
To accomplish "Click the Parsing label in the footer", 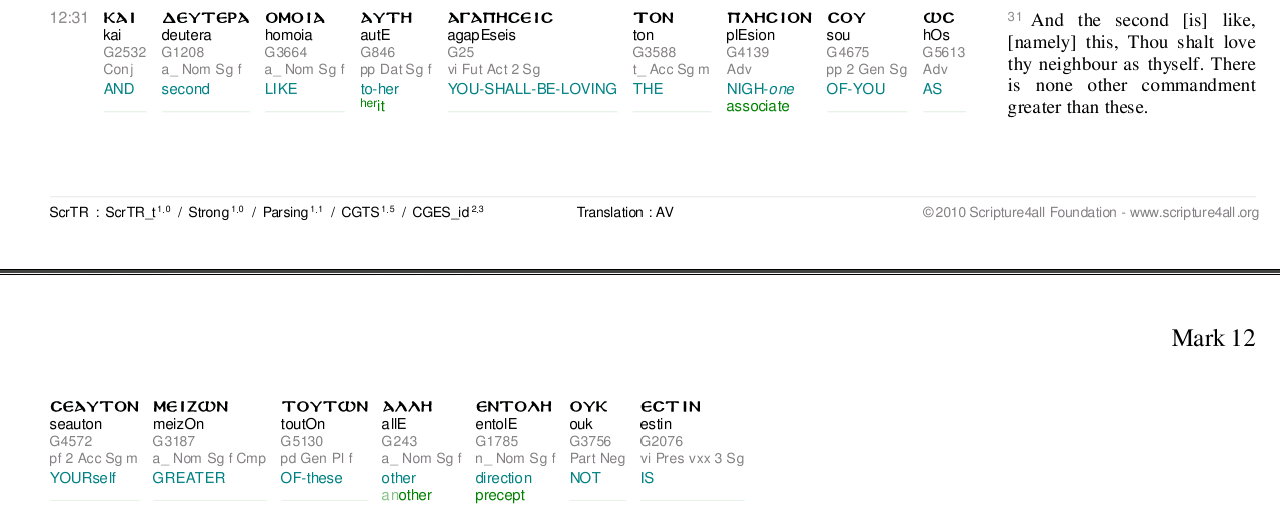I will click(286, 212).
